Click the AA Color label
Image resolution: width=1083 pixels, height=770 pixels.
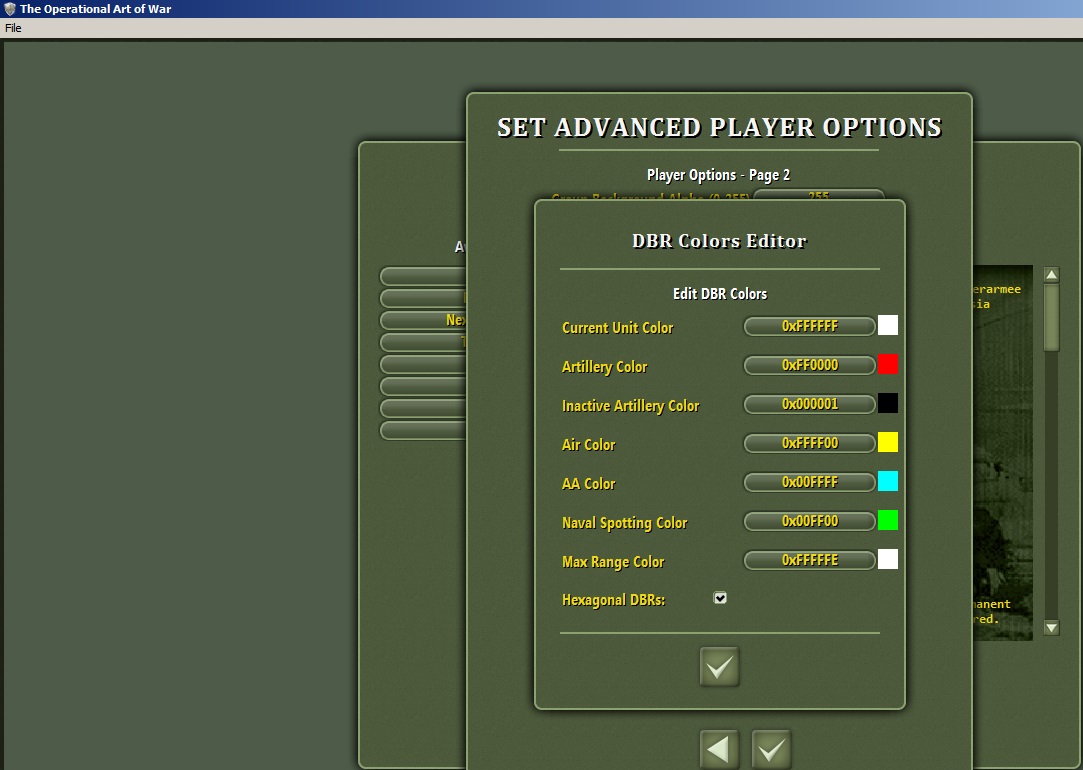588,484
